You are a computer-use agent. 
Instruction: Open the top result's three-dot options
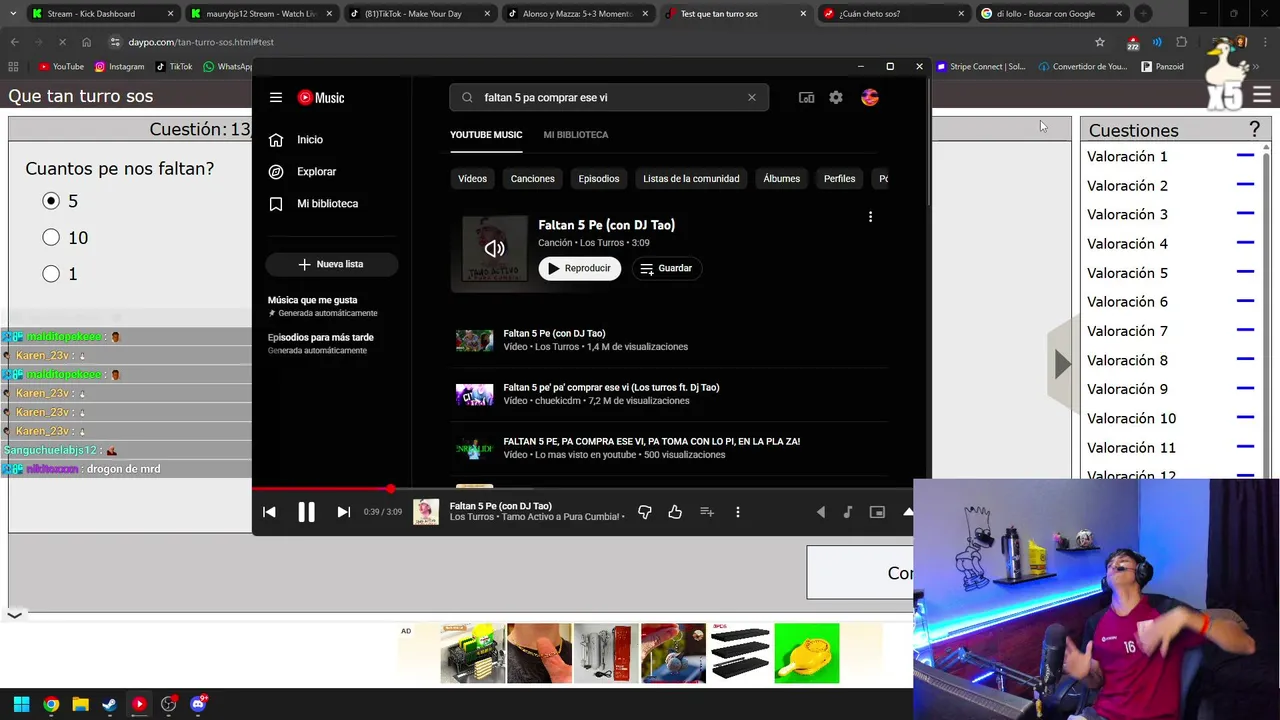[870, 217]
